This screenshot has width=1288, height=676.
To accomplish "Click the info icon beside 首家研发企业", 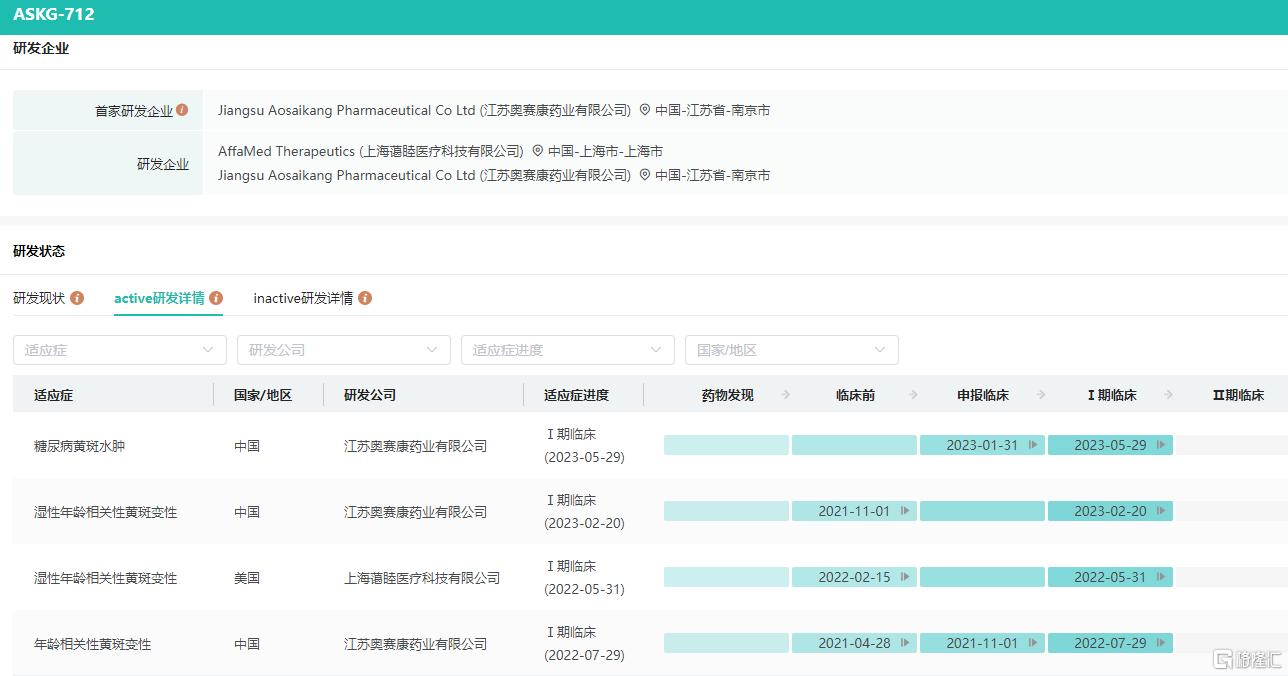I will coord(182,110).
